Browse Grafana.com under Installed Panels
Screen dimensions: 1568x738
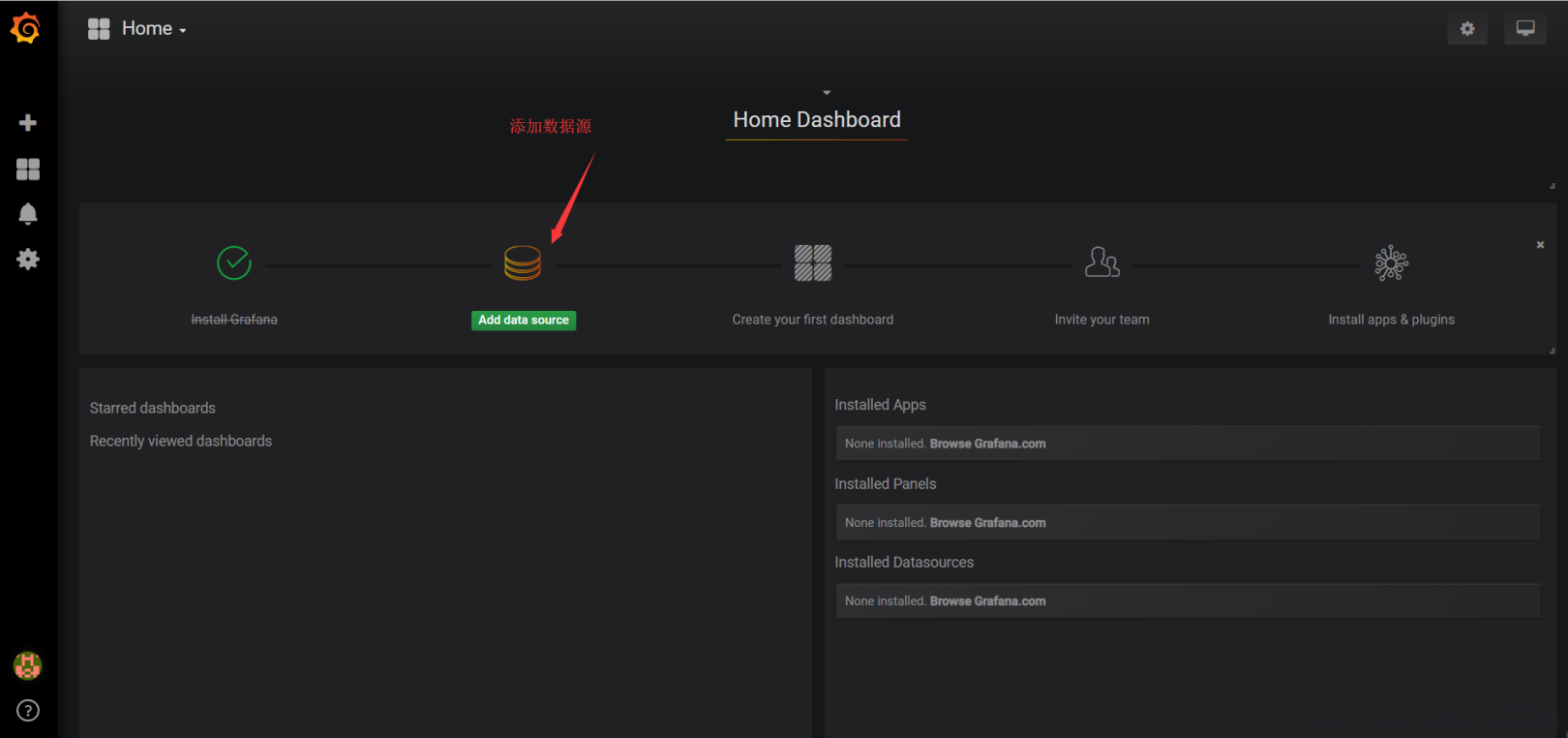tap(988, 523)
